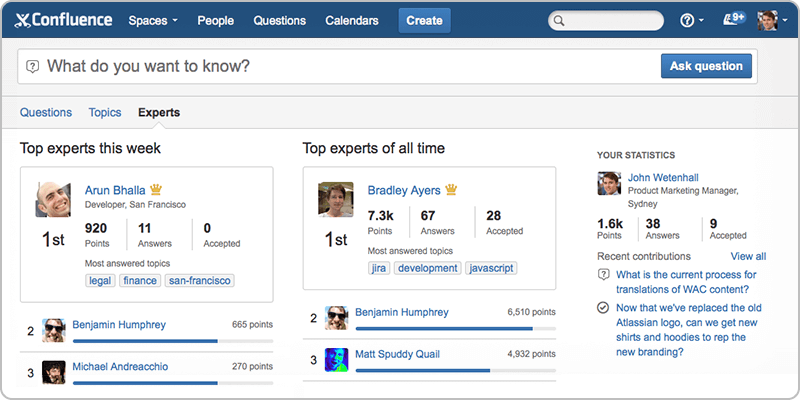Open Matt Spuddy Quail's profile
Viewport: 800px width, 400px height.
pos(397,354)
